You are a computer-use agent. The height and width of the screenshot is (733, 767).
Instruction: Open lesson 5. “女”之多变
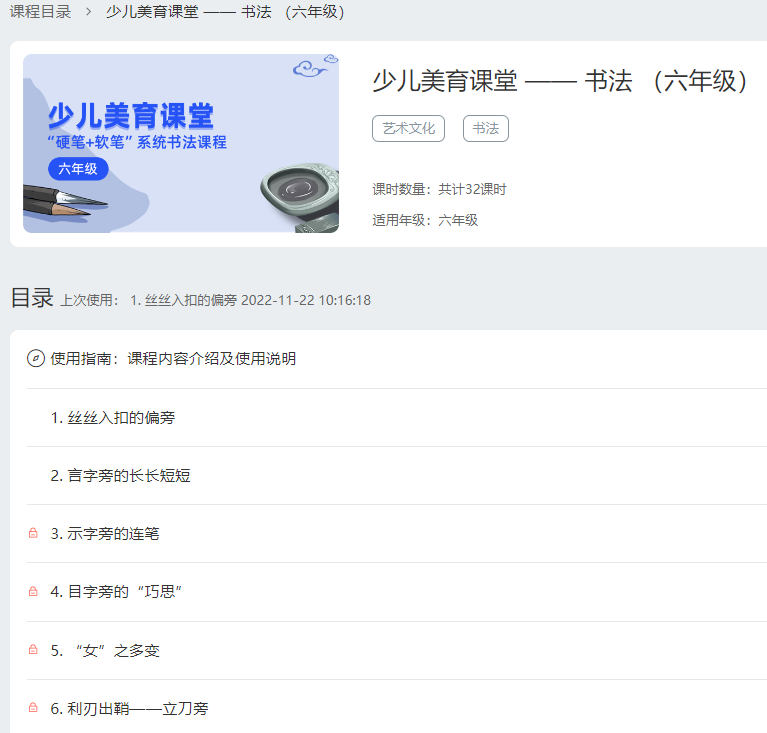(x=105, y=651)
